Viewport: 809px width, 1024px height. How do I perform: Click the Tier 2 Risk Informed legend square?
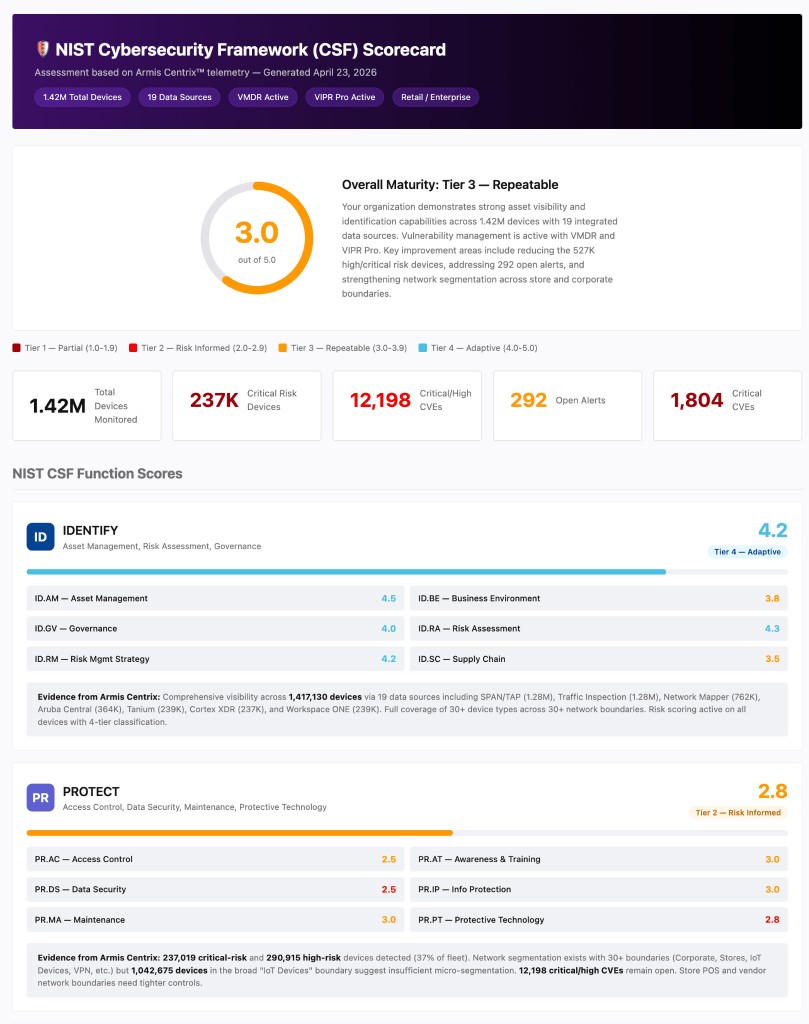click(133, 348)
